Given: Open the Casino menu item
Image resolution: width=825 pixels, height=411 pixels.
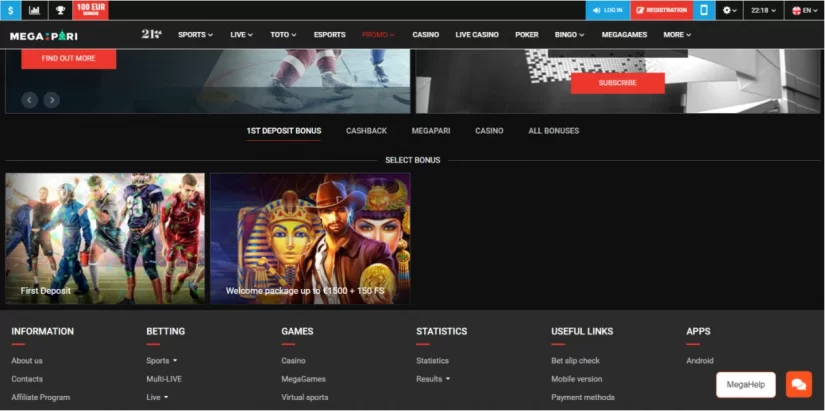Looking at the screenshot, I should pos(426,35).
